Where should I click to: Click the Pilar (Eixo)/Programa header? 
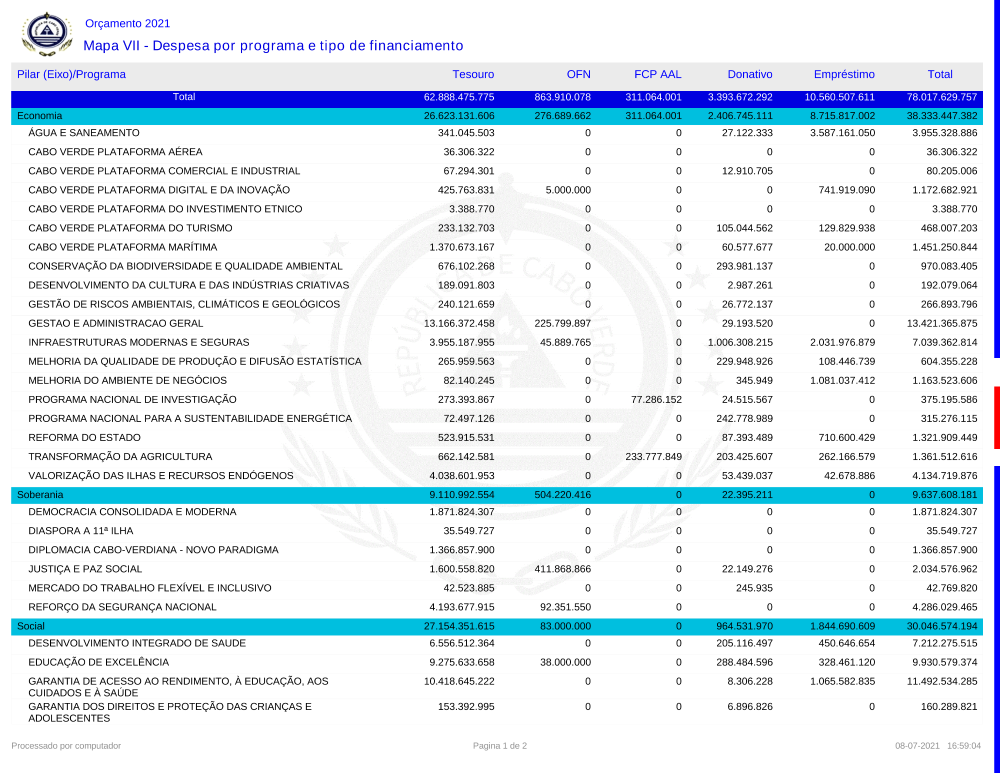[x=71, y=74]
